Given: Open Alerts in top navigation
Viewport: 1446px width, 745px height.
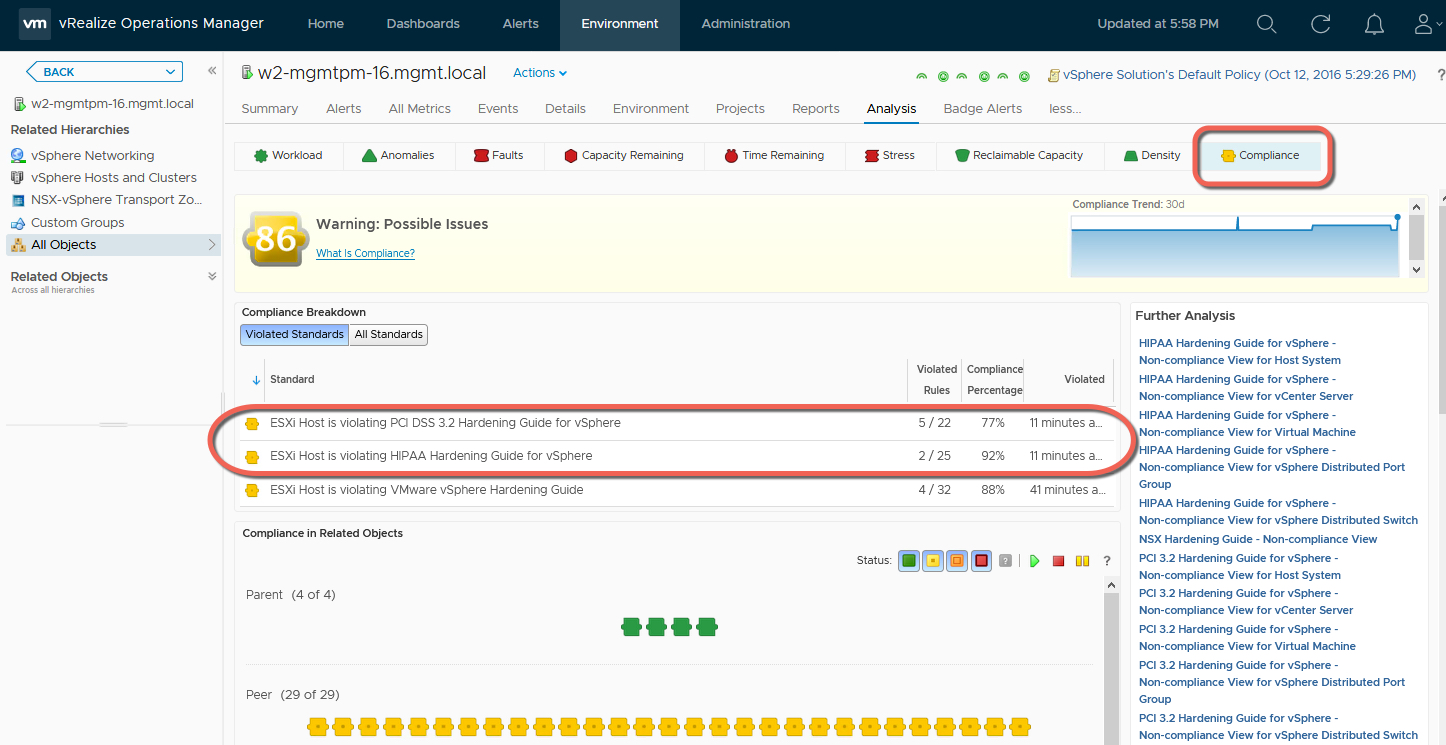Looking at the screenshot, I should point(521,24).
